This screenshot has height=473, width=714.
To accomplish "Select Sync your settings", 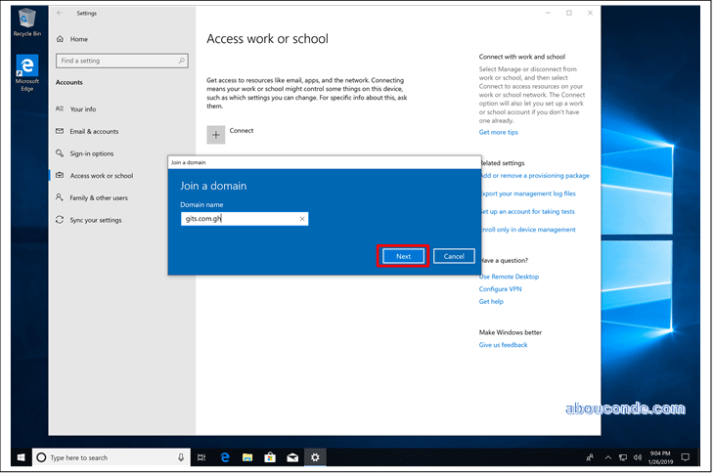I will pyautogui.click(x=95, y=220).
